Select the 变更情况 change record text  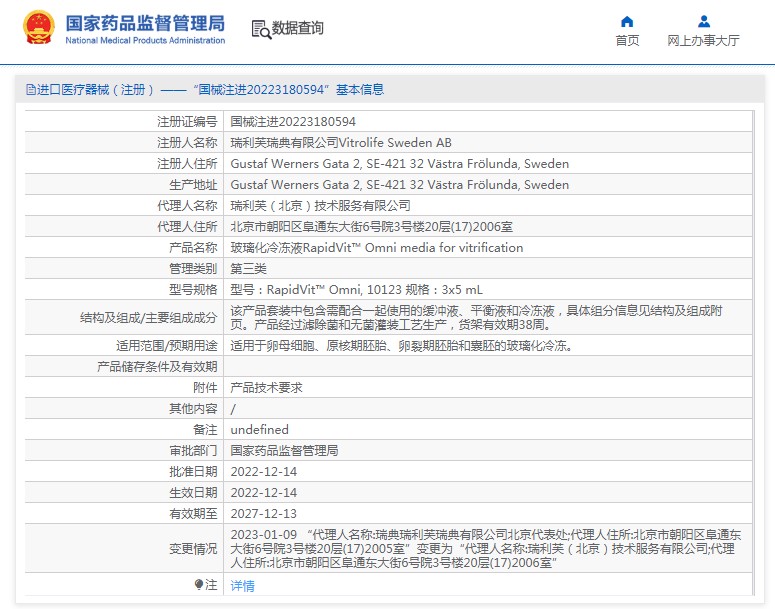coord(486,548)
